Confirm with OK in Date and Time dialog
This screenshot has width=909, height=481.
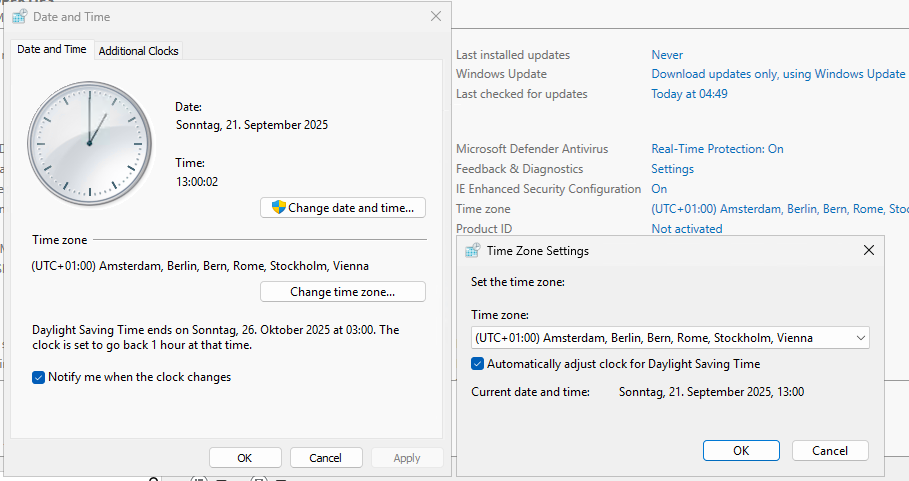pos(245,457)
